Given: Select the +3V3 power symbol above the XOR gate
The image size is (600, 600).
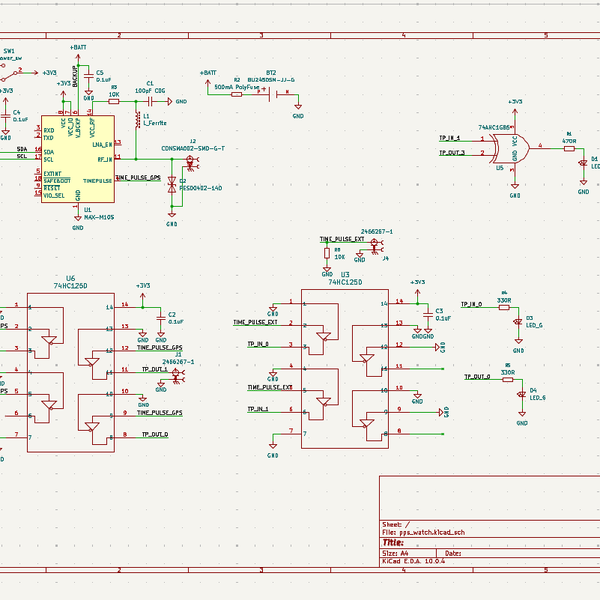Looking at the screenshot, I should [x=515, y=108].
